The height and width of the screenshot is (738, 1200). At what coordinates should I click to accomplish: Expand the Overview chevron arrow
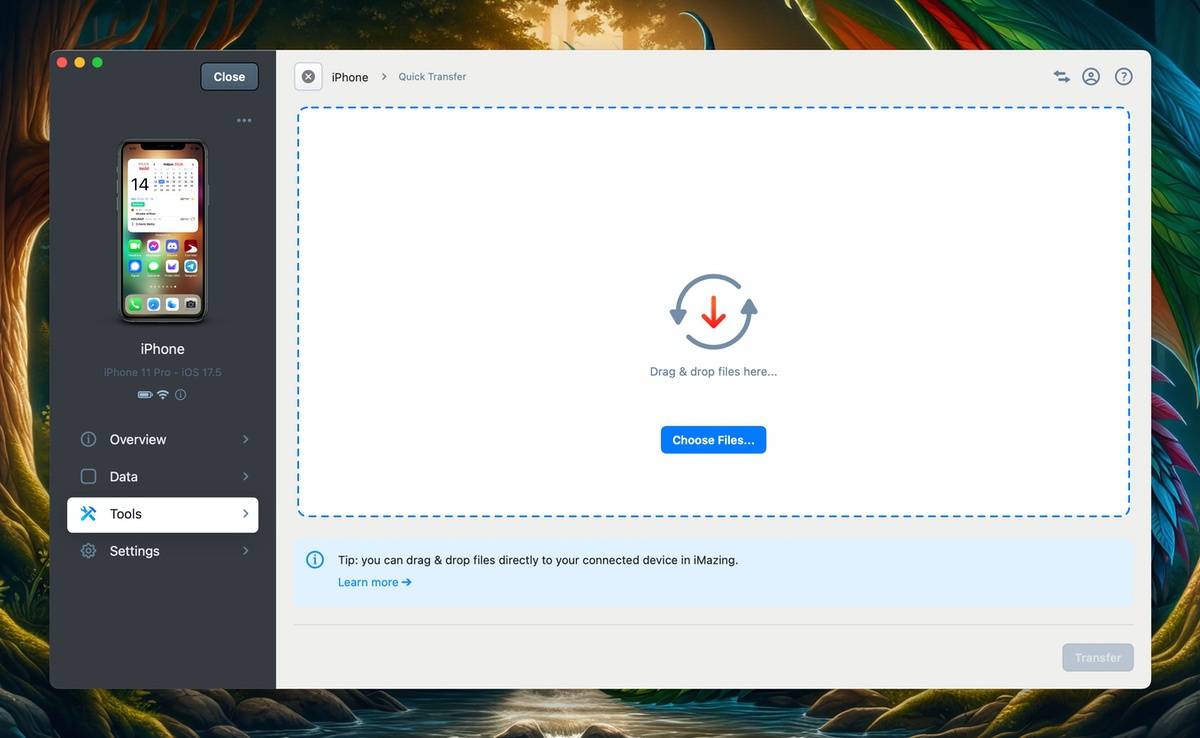click(x=245, y=440)
